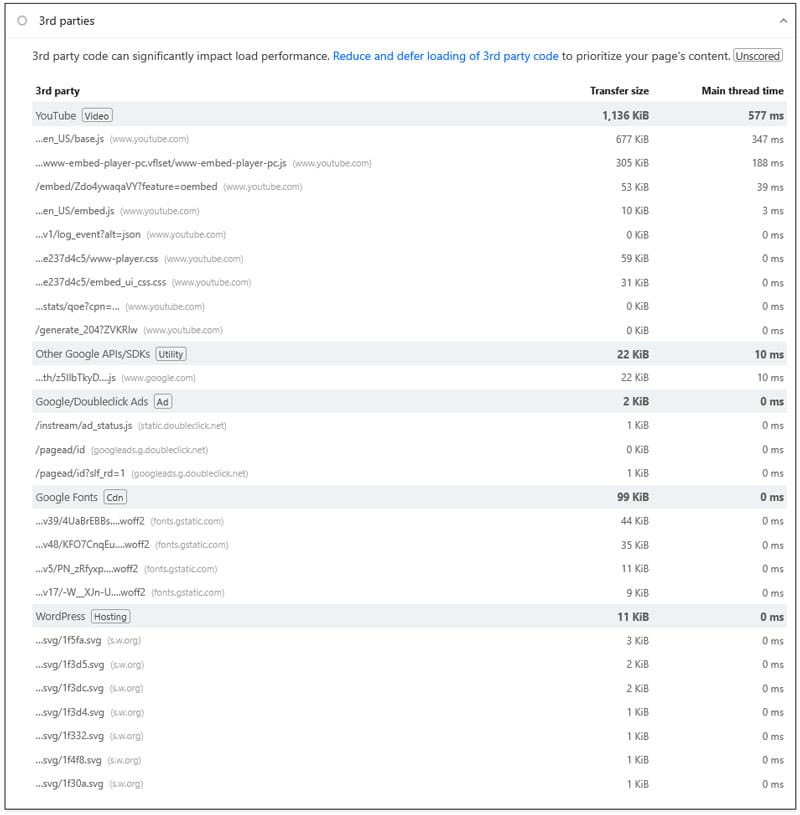Viewport: 800px width, 815px height.
Task: Collapse the 3rd parties section with the chevron
Action: 784,20
